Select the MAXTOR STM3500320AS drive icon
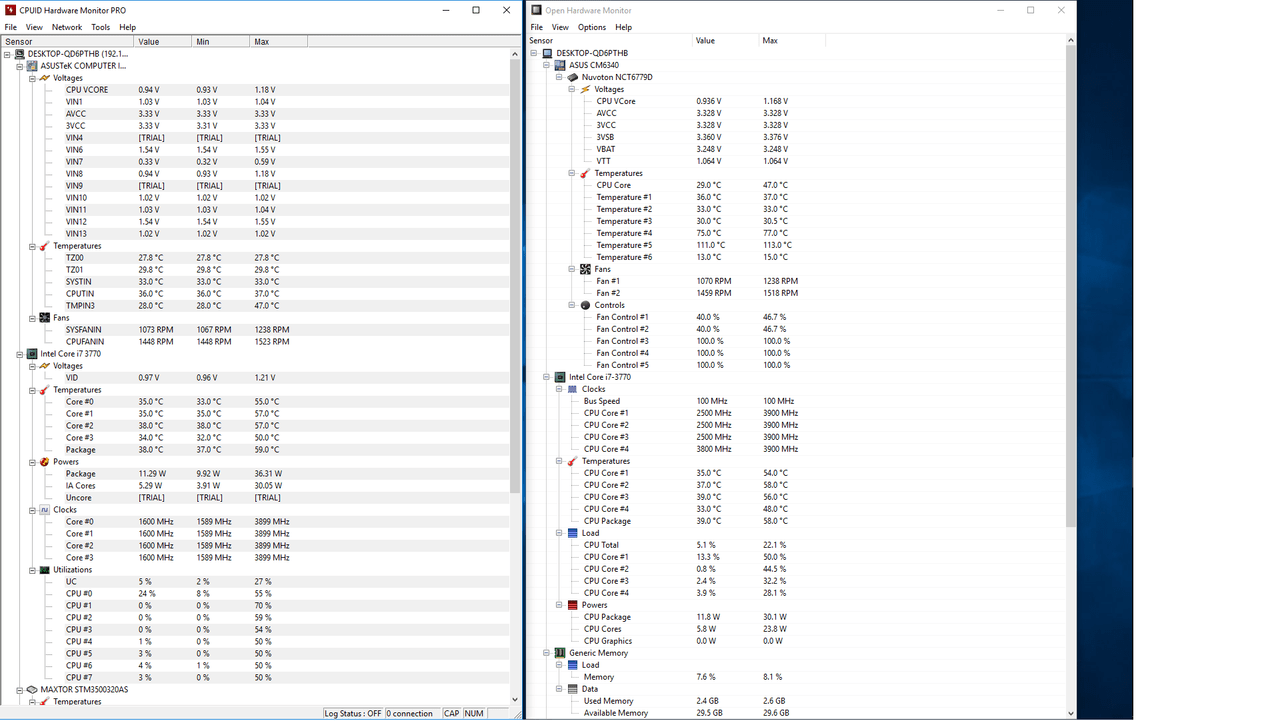This screenshot has height=721, width=1280. tap(33, 689)
